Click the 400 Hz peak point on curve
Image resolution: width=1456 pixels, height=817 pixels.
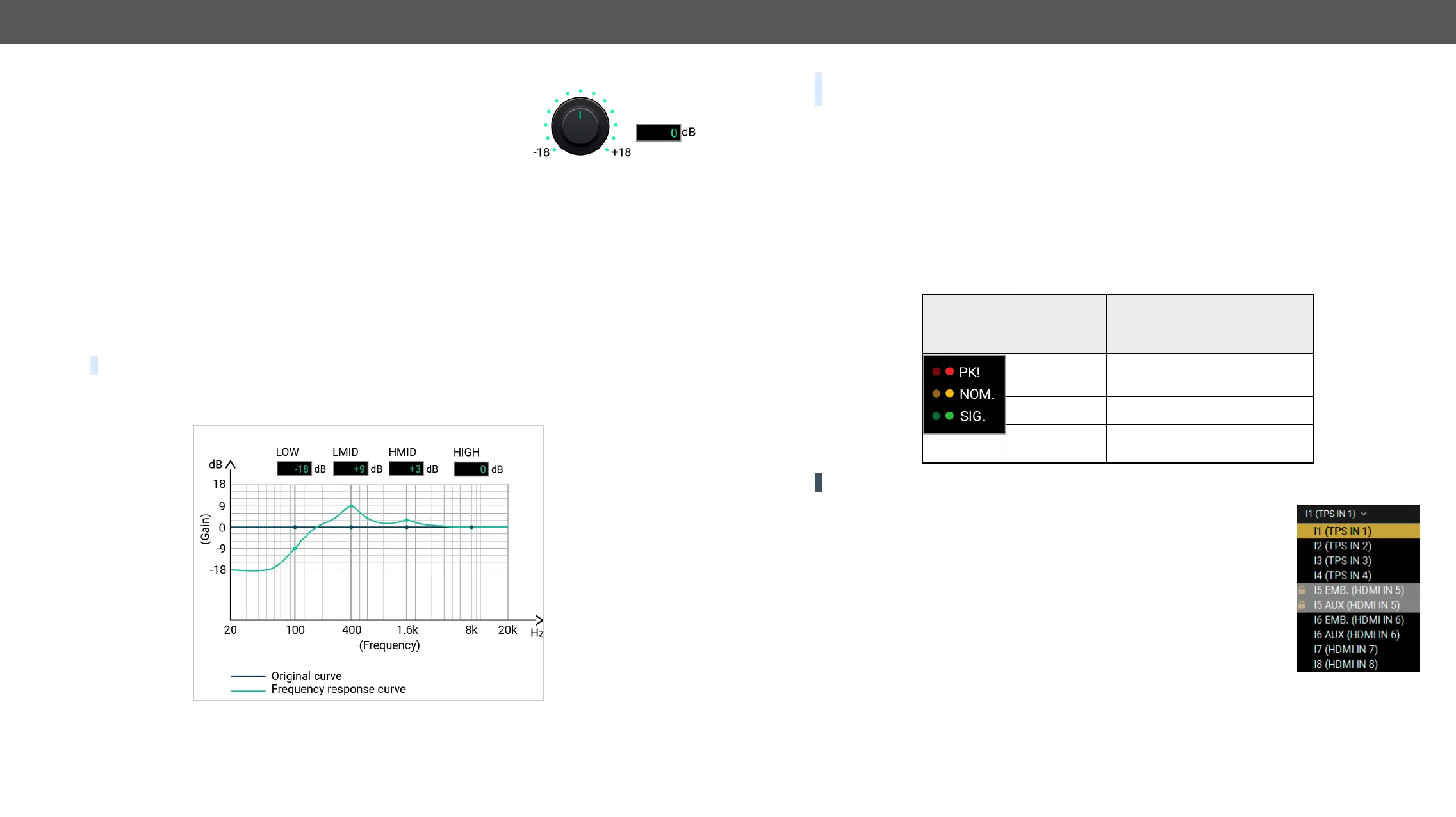tap(351, 506)
